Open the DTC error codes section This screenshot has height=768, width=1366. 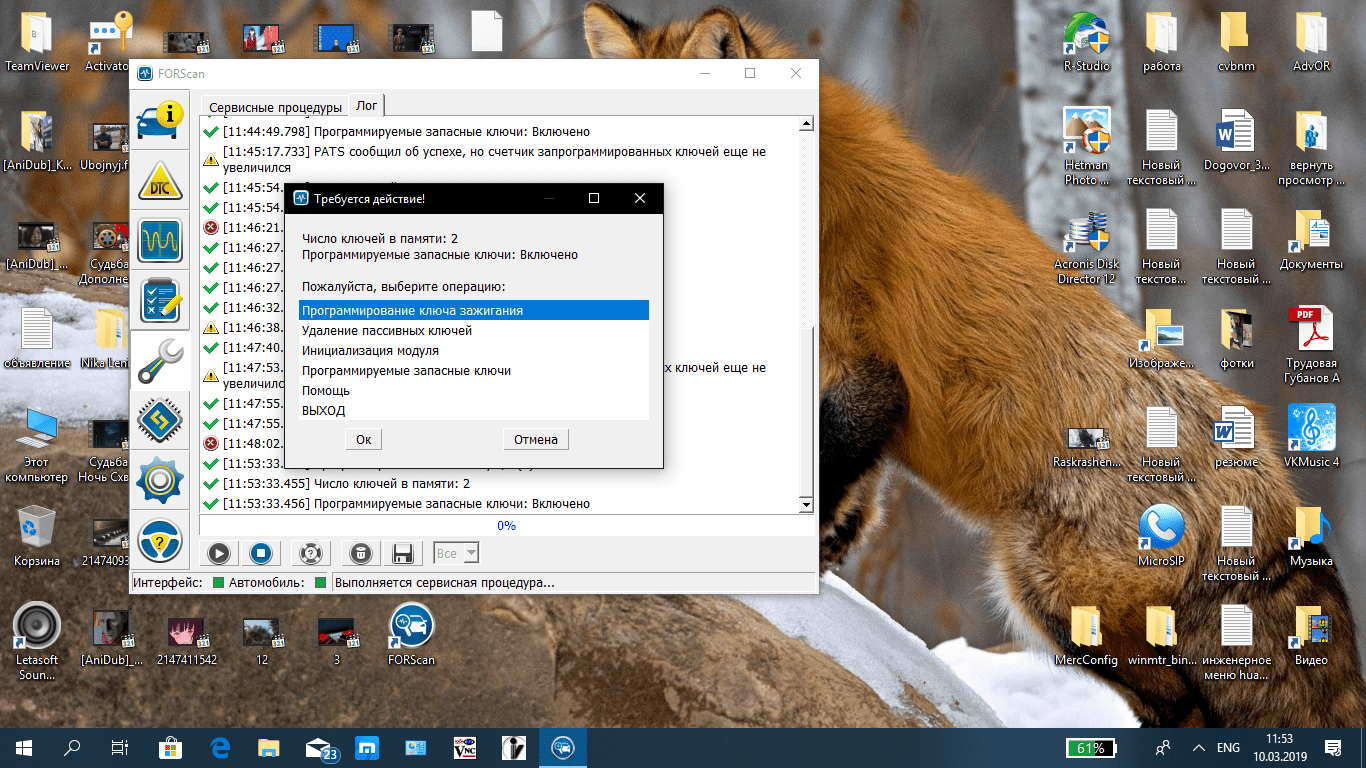160,183
